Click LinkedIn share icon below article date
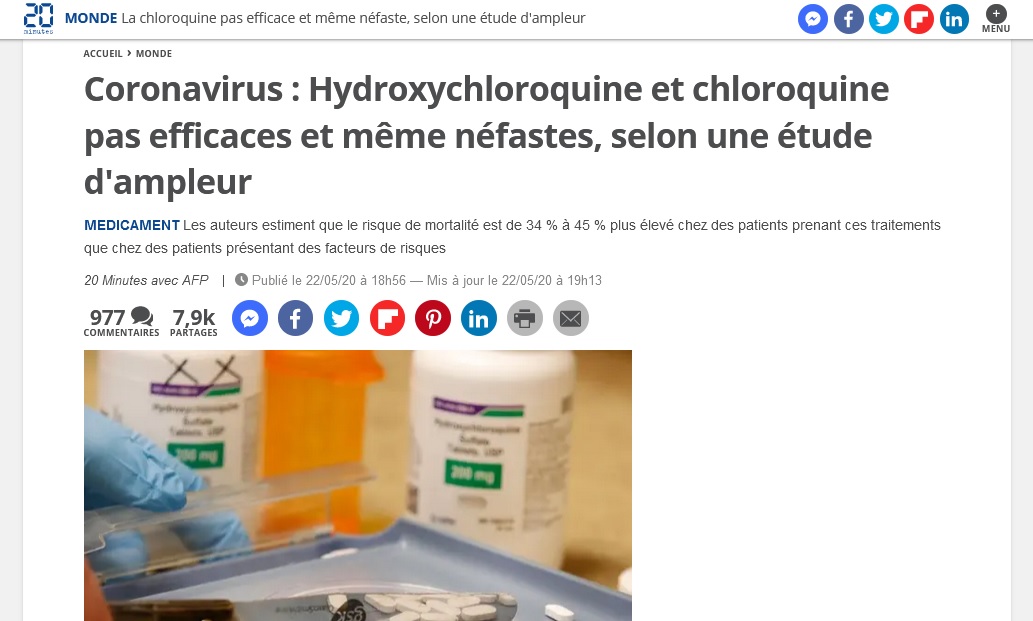This screenshot has height=621, width=1033. (x=479, y=319)
